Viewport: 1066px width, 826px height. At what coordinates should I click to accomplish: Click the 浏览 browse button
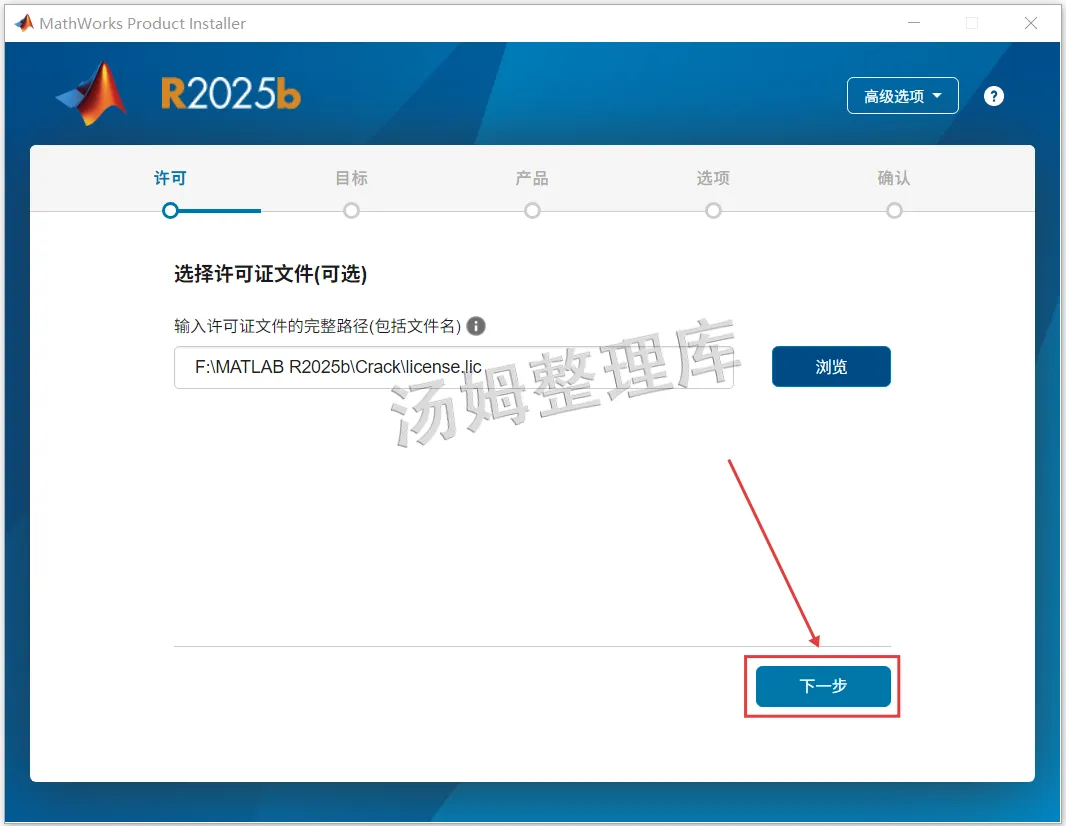point(831,366)
